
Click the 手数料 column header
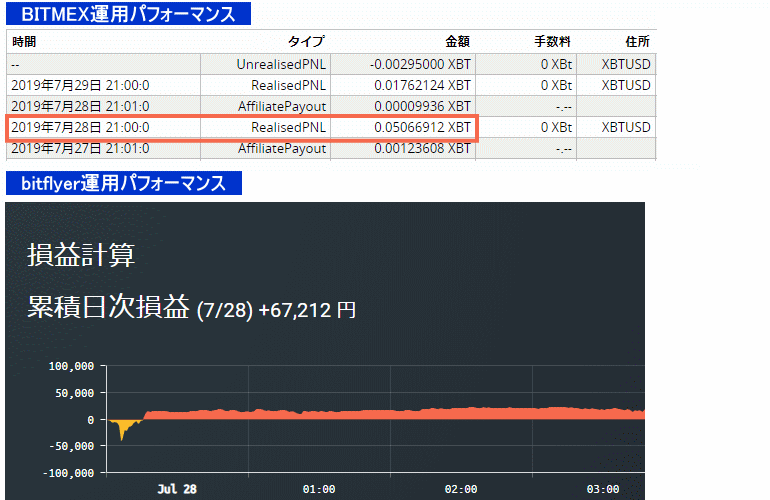(x=552, y=42)
